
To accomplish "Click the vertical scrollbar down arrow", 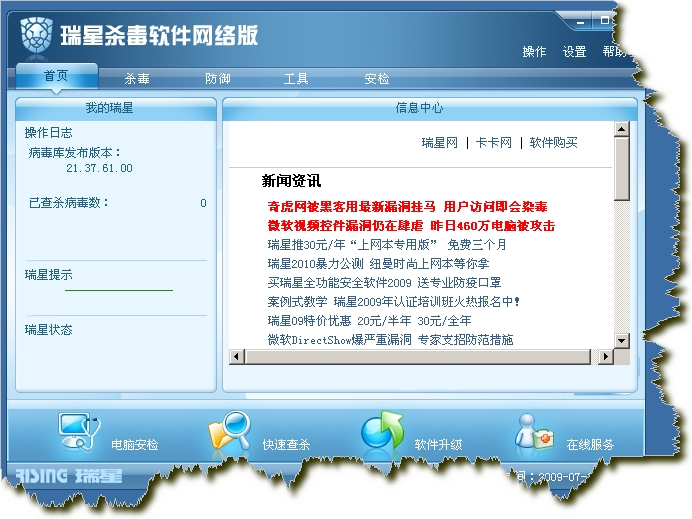I will click(622, 340).
